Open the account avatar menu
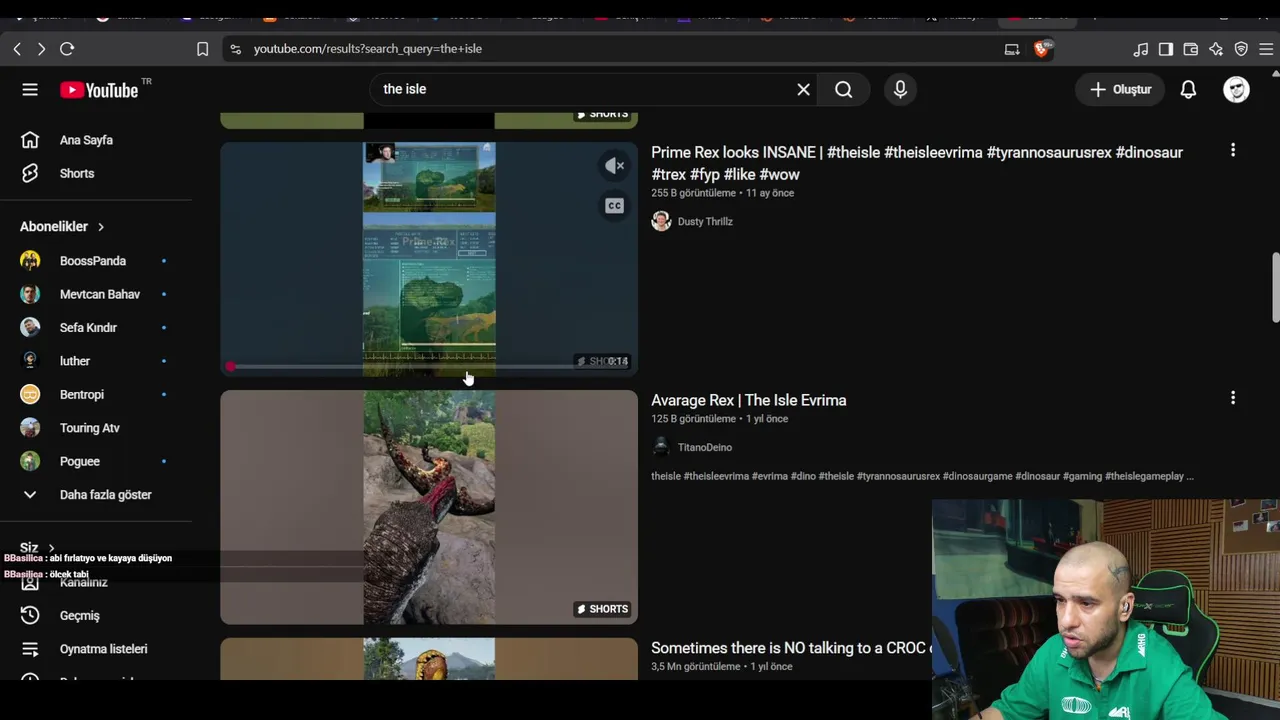This screenshot has width=1280, height=720. coord(1237,90)
